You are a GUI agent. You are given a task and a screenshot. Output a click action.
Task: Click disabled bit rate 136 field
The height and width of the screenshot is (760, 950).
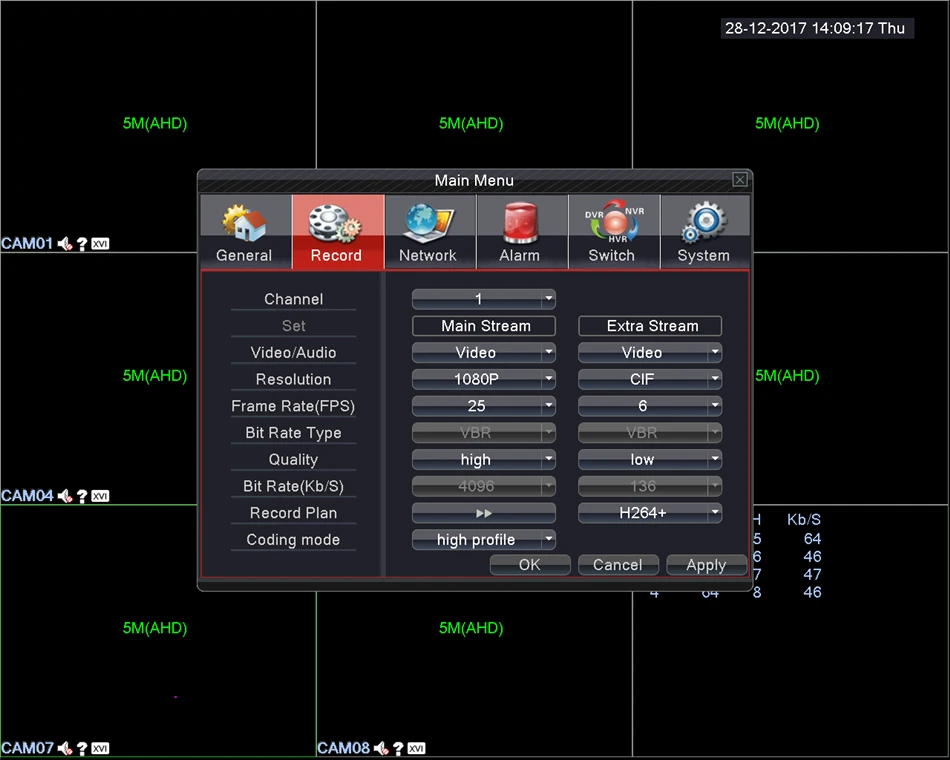[x=650, y=486]
